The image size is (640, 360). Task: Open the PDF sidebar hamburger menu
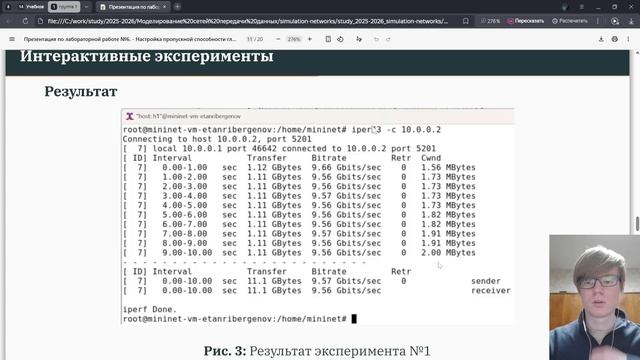click(x=12, y=39)
